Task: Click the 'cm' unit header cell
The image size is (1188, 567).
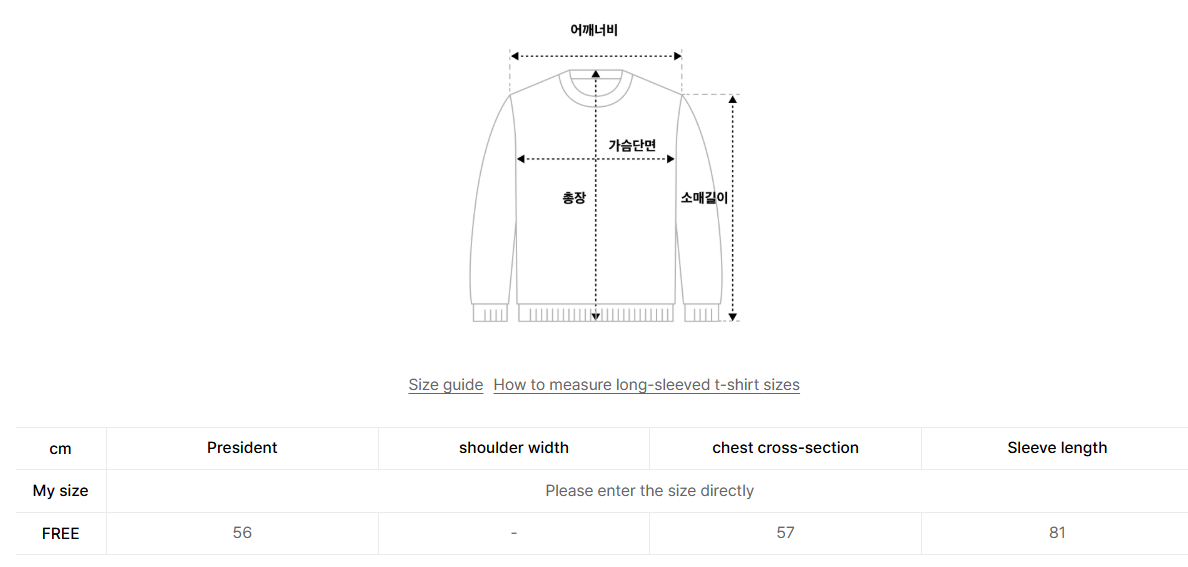Action: click(x=60, y=448)
